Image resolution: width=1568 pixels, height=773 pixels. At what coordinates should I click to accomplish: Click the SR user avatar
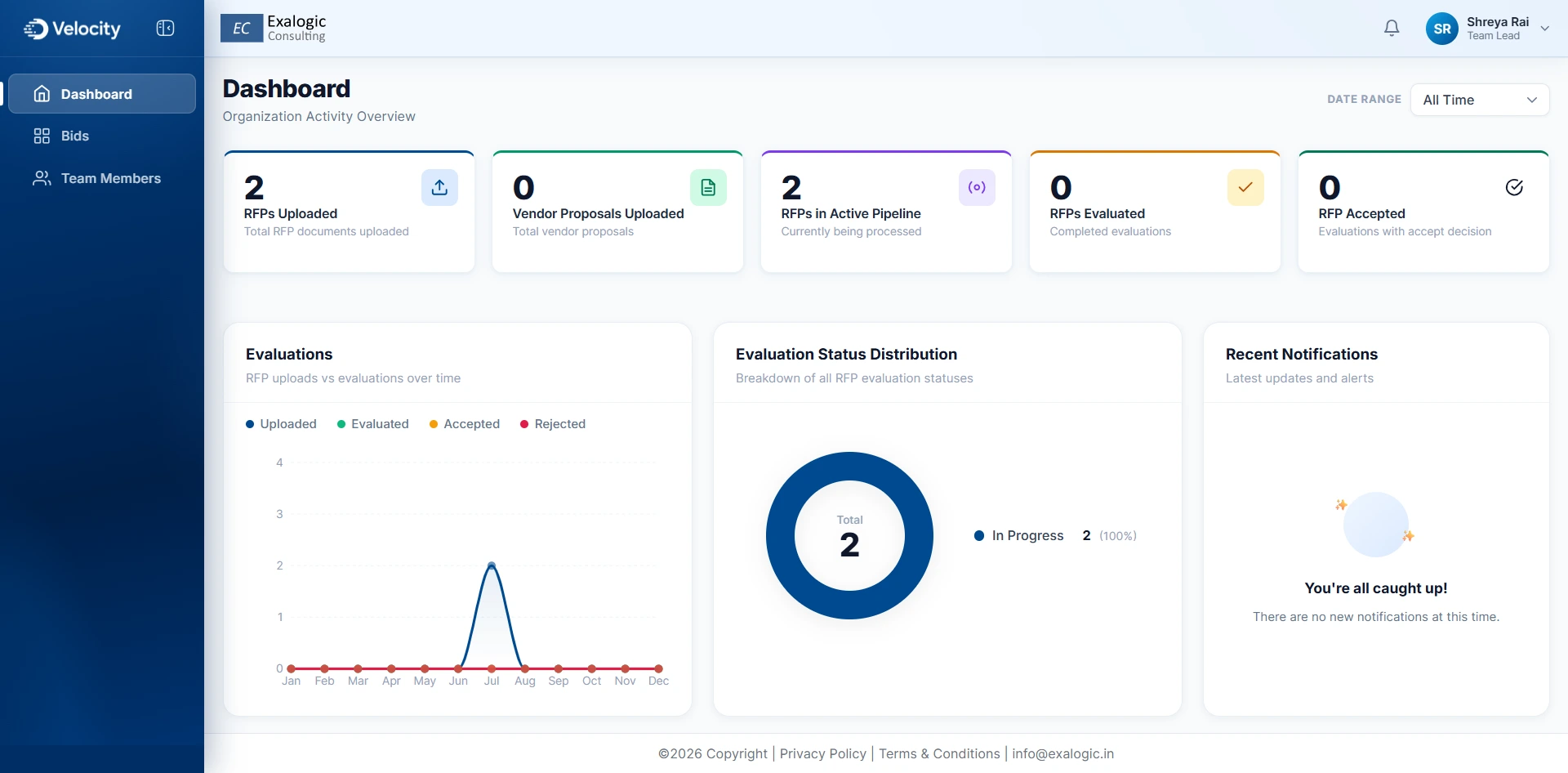[x=1442, y=29]
